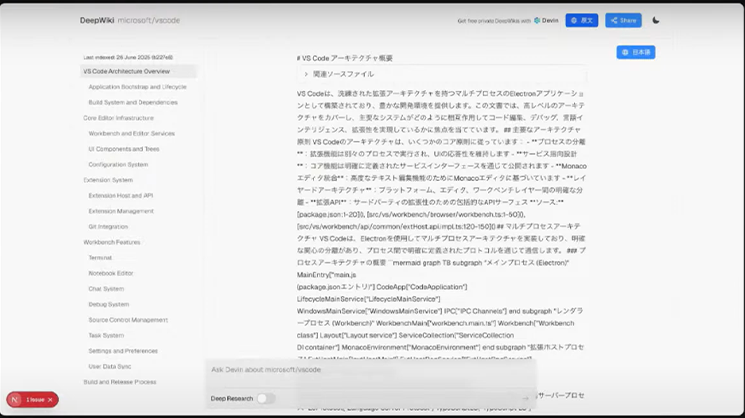This screenshot has height=418, width=745.
Task: Open Source Control Management page
Action: point(128,320)
